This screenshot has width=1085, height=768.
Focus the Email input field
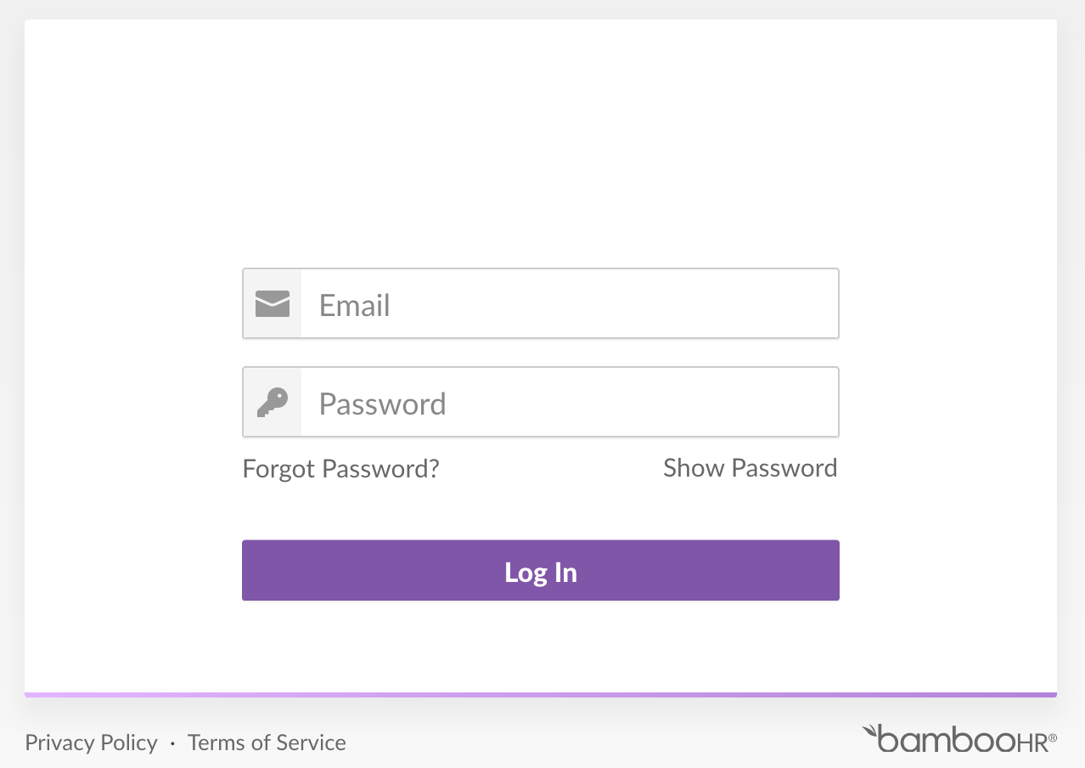coord(569,304)
